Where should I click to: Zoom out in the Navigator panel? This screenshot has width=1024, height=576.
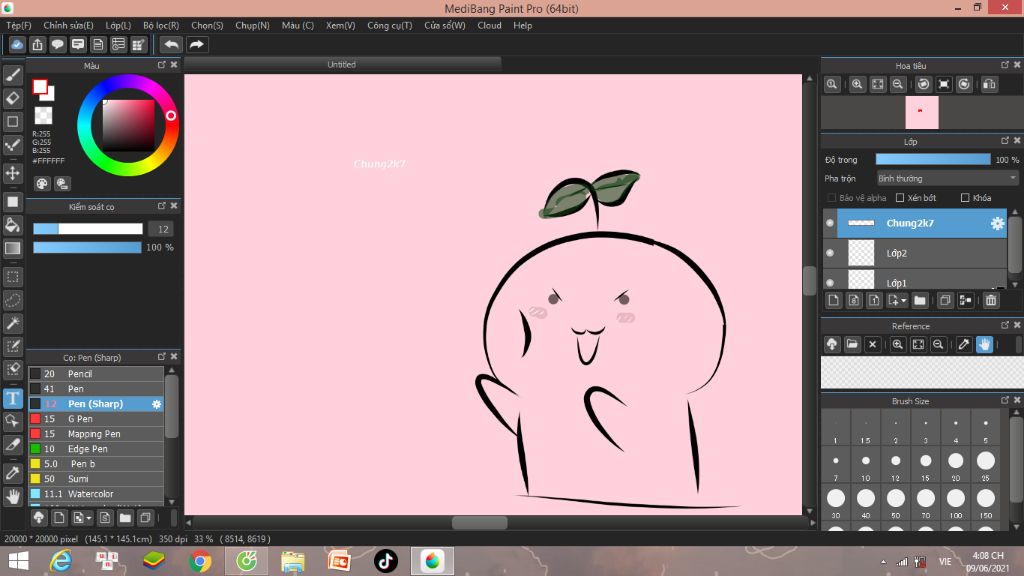(x=898, y=84)
